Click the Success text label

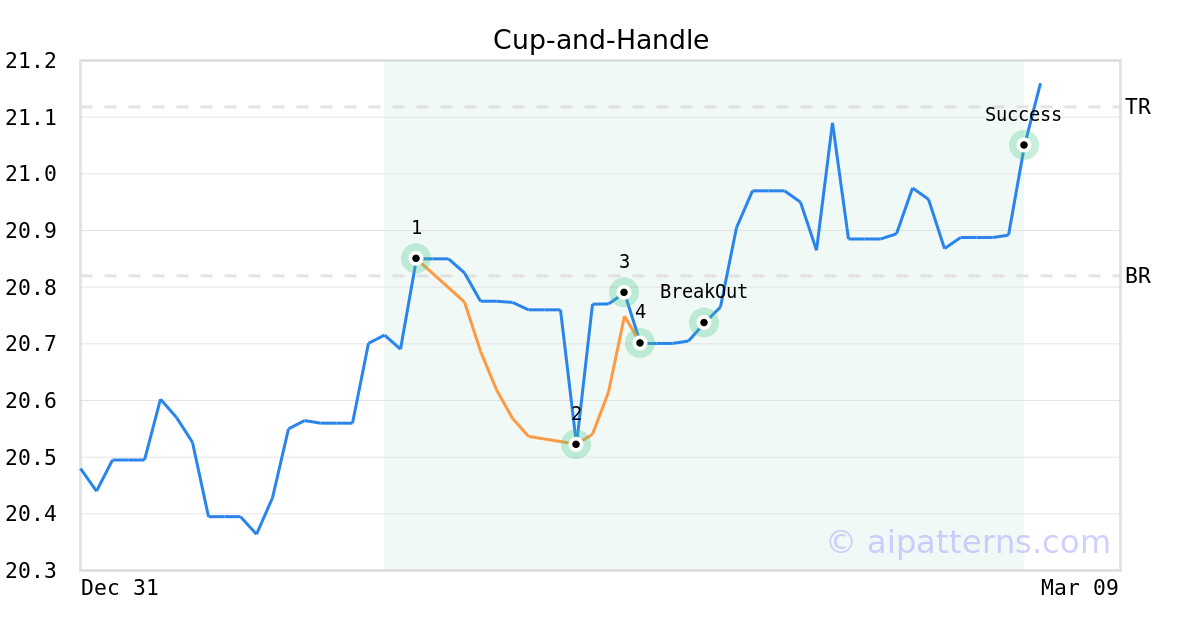1023,115
